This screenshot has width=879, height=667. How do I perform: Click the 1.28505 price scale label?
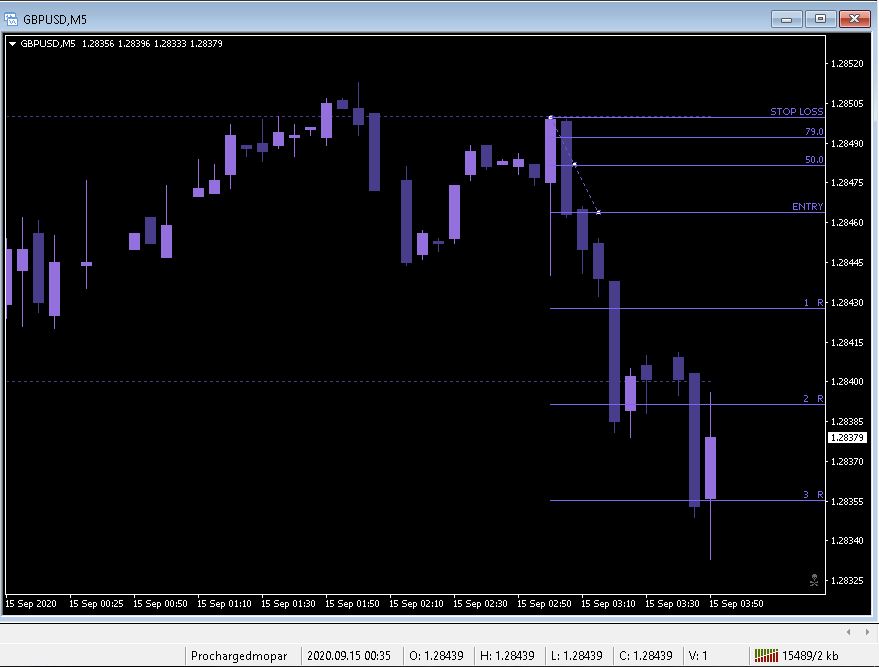(x=846, y=104)
